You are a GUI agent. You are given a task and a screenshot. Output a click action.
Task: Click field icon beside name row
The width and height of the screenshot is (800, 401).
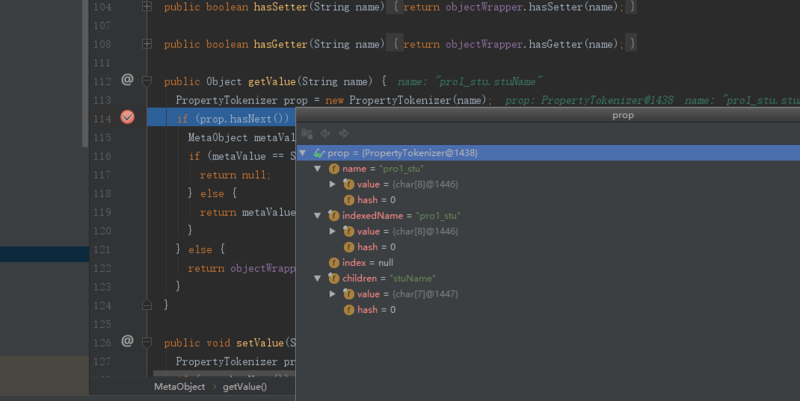334,169
